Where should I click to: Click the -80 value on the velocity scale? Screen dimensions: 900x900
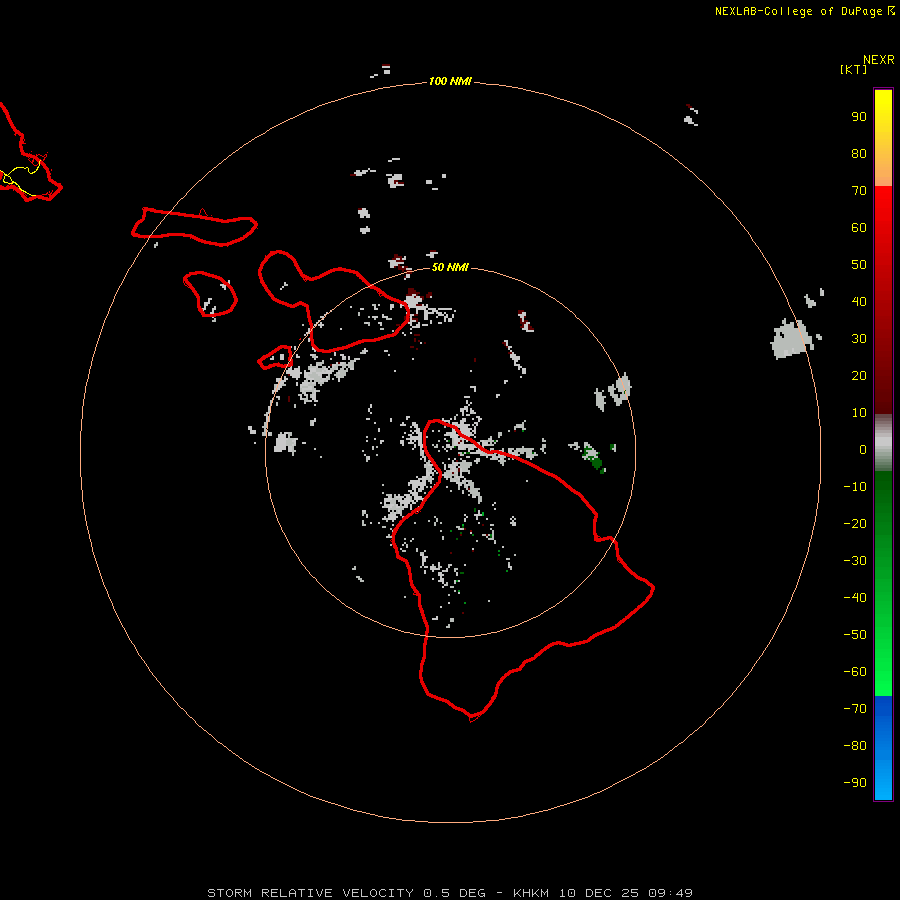pyautogui.click(x=855, y=746)
